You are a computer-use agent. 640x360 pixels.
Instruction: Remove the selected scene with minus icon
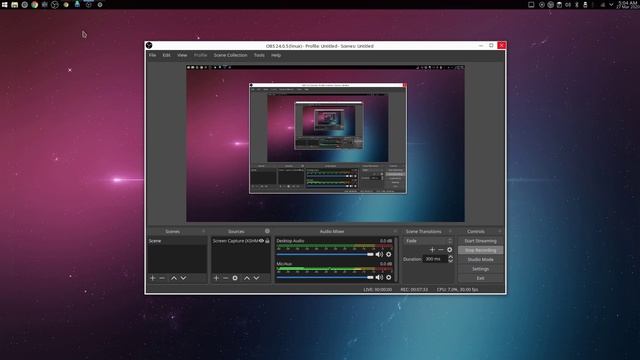tap(162, 278)
